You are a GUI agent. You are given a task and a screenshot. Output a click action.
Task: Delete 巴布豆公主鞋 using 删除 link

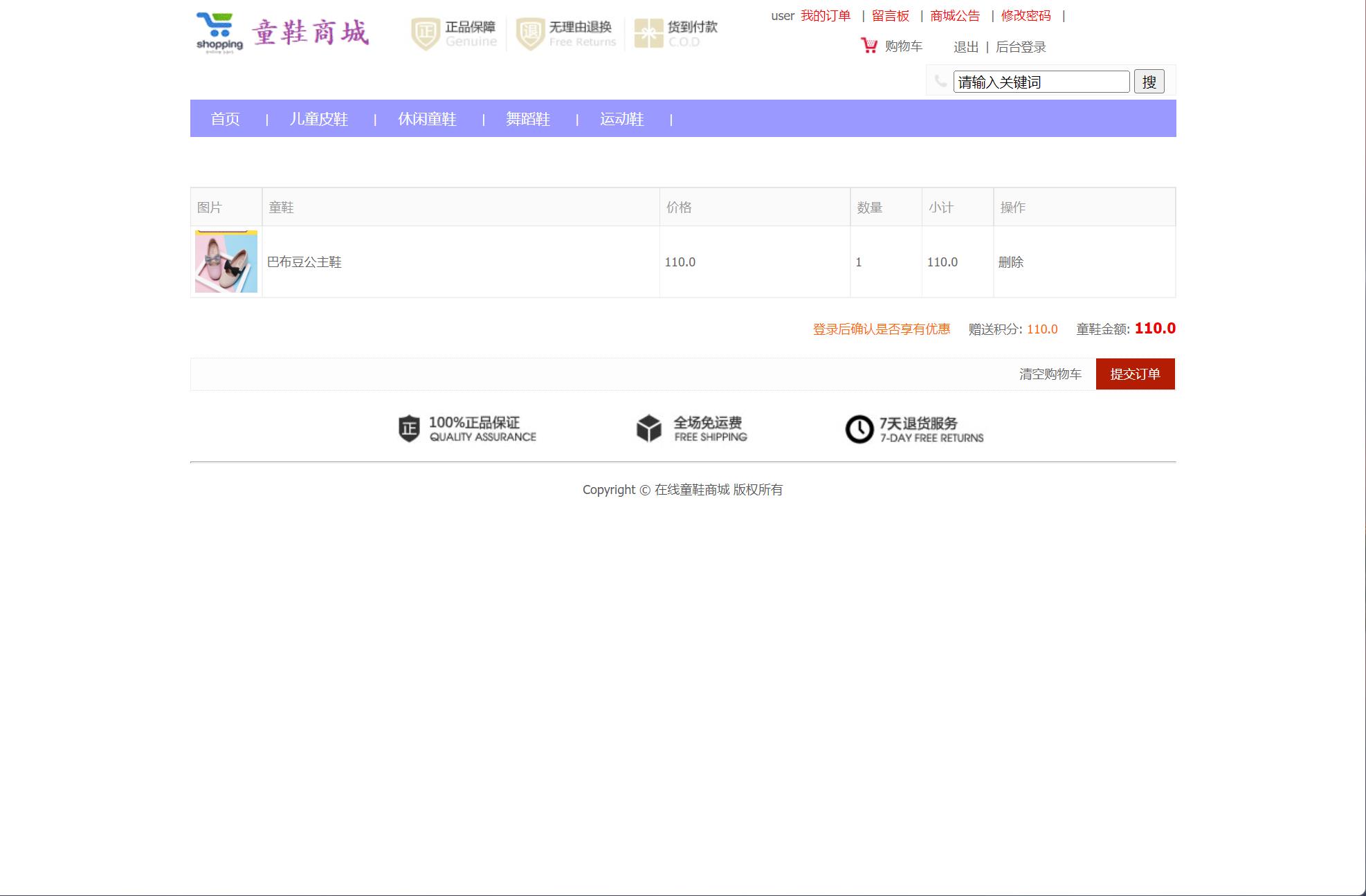click(x=1010, y=262)
